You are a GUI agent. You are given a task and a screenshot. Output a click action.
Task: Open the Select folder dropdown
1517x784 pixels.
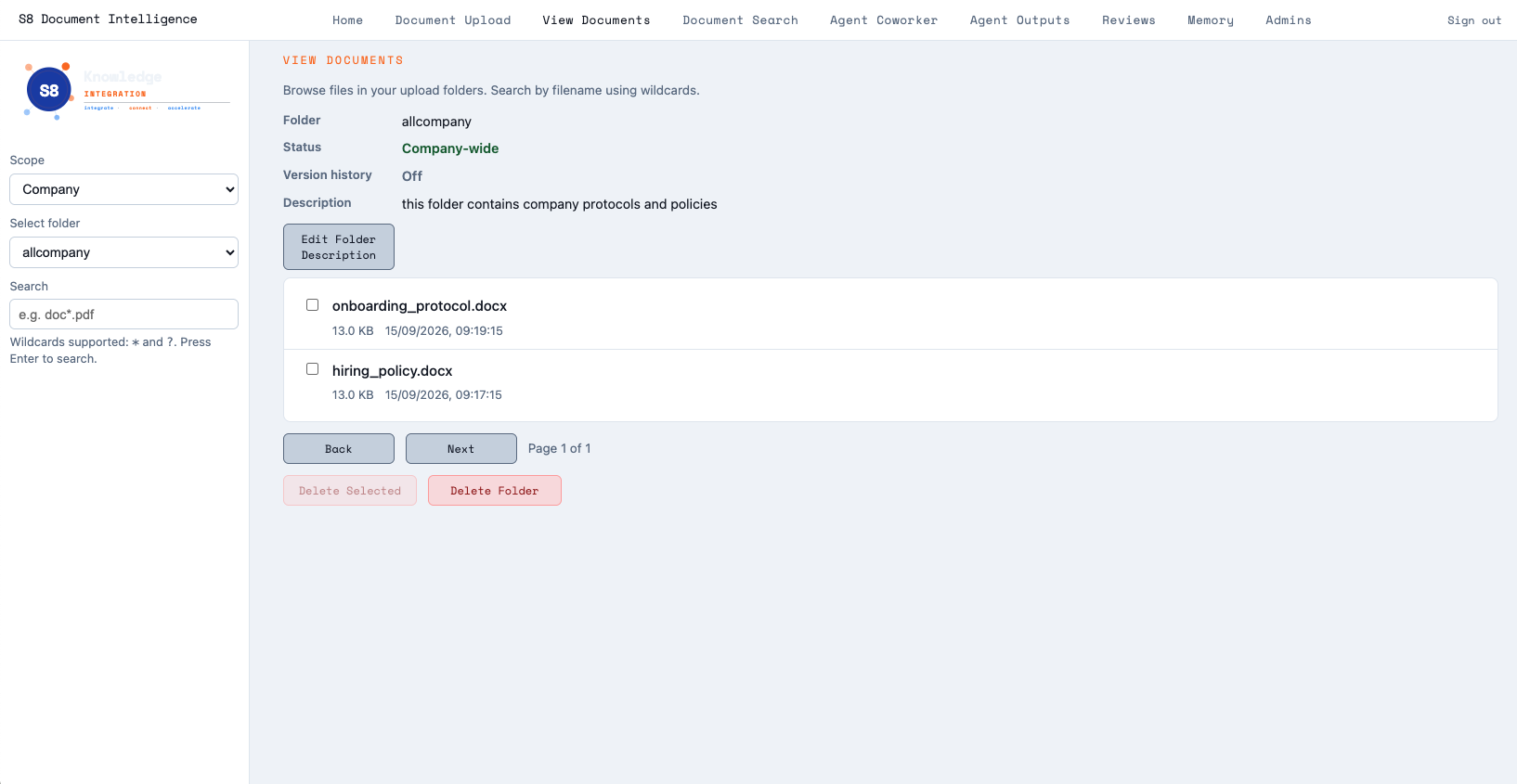pyautogui.click(x=123, y=252)
